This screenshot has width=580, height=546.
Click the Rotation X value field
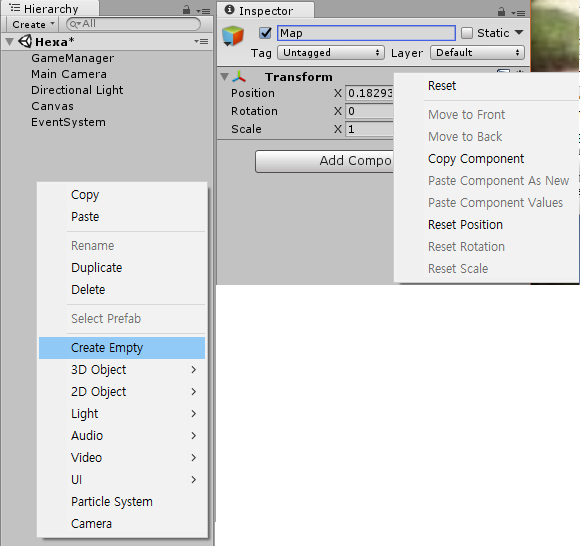click(x=369, y=111)
